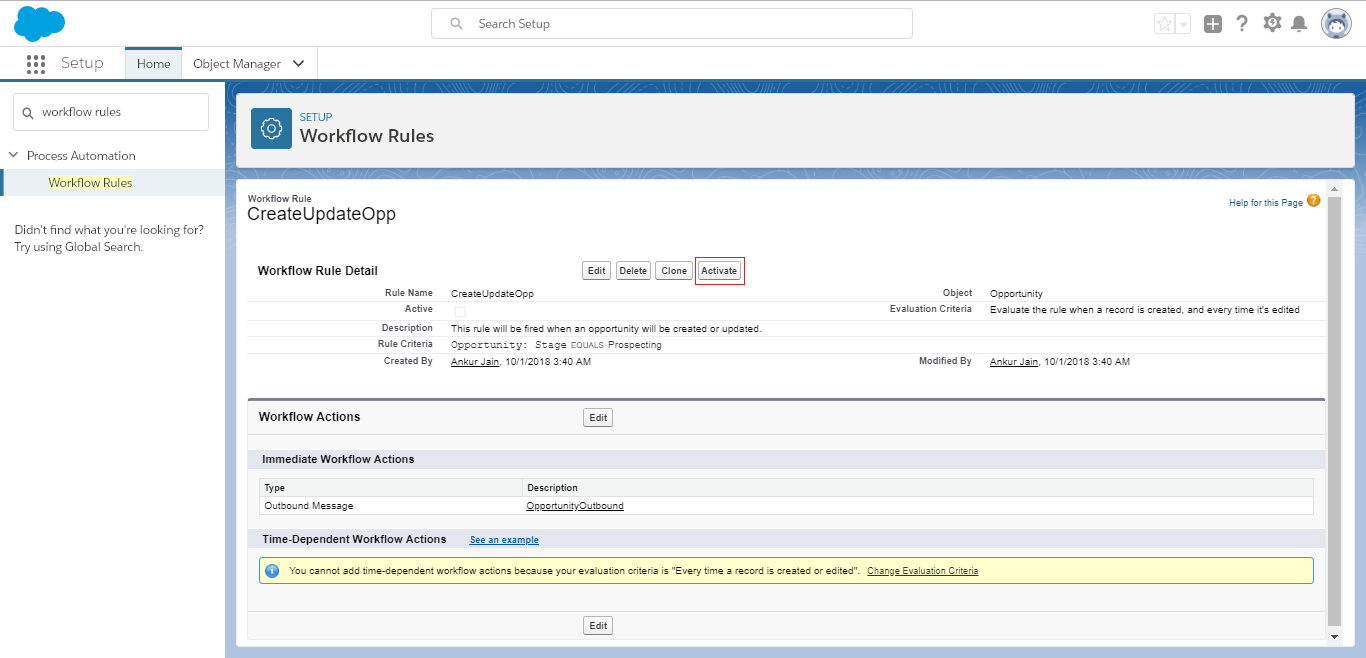Expand the Object Manager tab chevron
Viewport: 1366px width, 658px height.
[299, 64]
